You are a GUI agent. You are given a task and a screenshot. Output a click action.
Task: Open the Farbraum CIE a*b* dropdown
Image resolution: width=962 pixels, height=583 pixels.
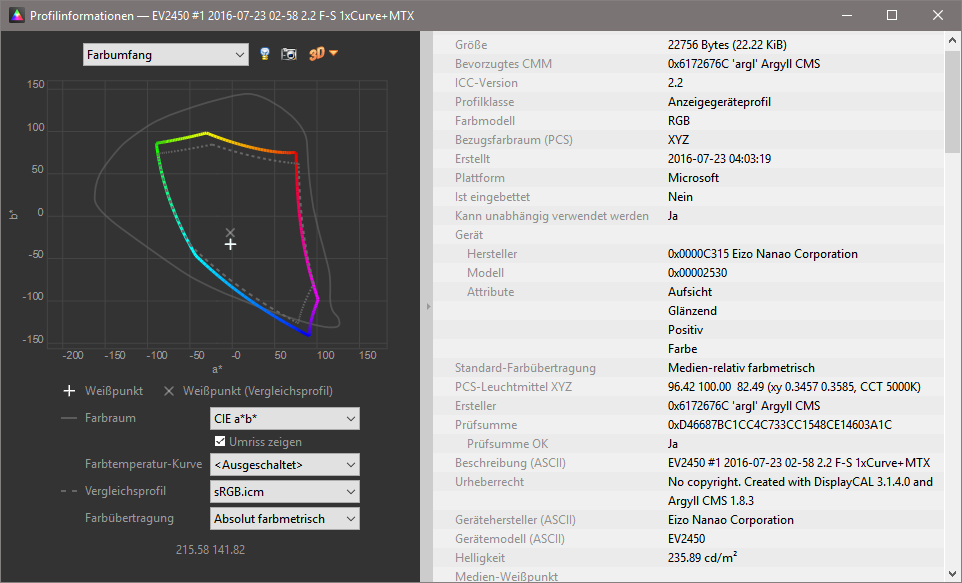[x=284, y=418]
